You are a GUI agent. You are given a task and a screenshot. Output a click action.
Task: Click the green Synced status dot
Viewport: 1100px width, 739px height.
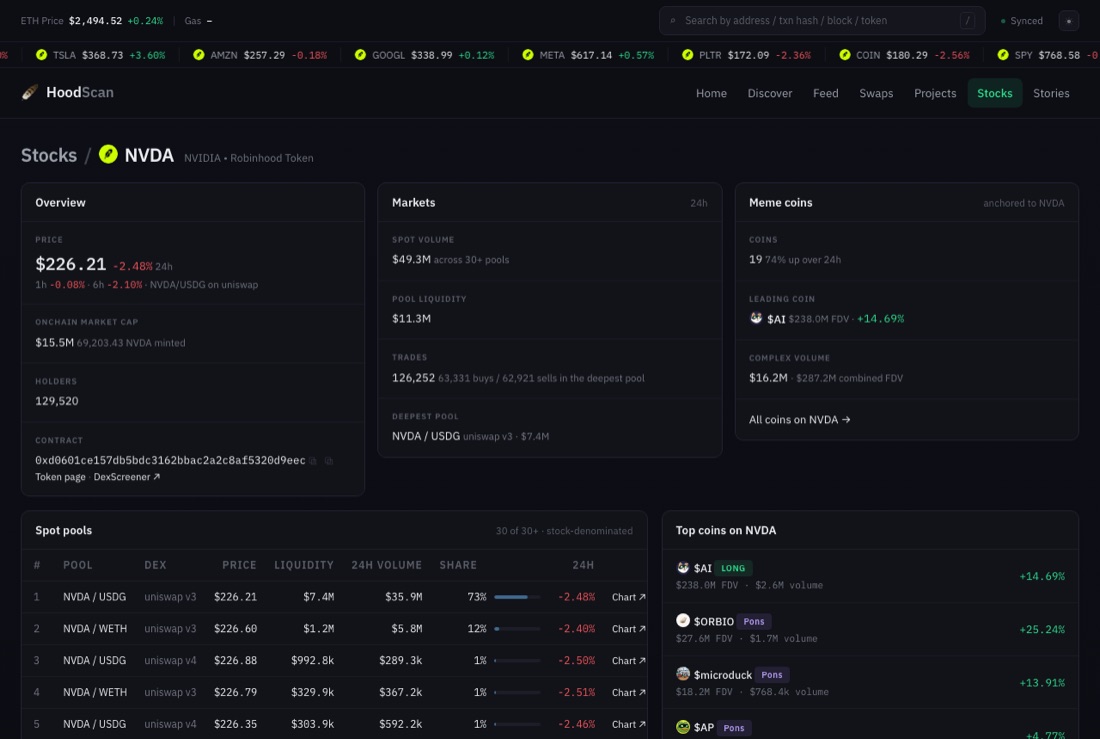tap(1002, 21)
